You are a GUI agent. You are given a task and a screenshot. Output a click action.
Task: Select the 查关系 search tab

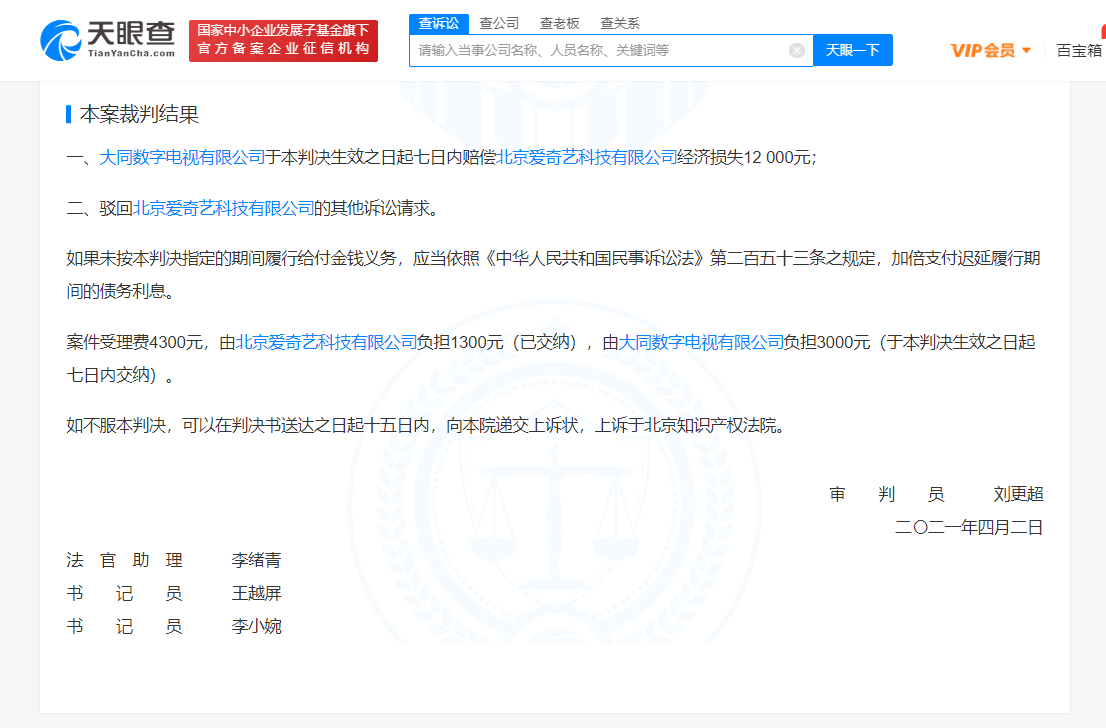tap(619, 23)
